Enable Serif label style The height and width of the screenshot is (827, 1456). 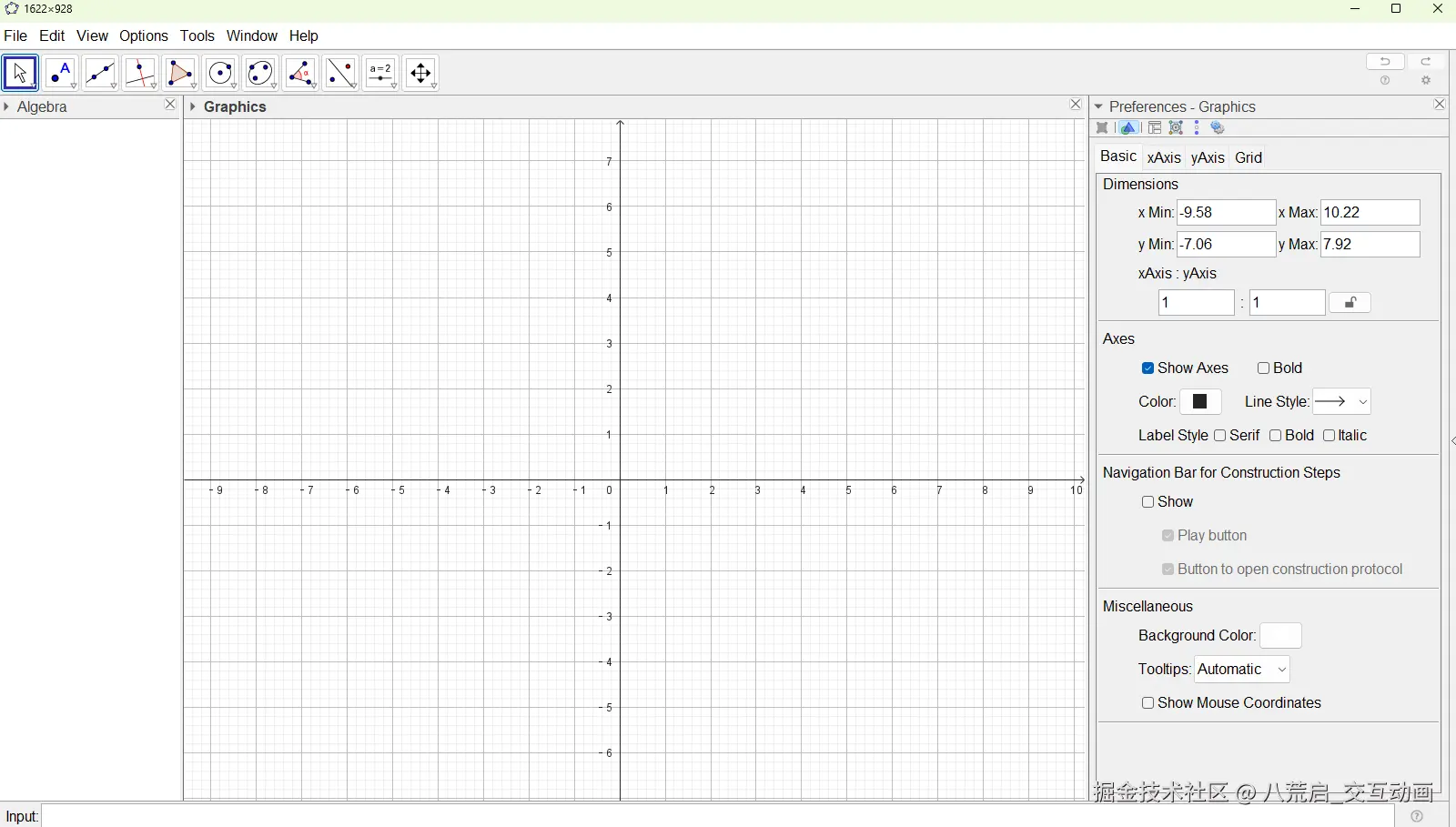point(1220,436)
